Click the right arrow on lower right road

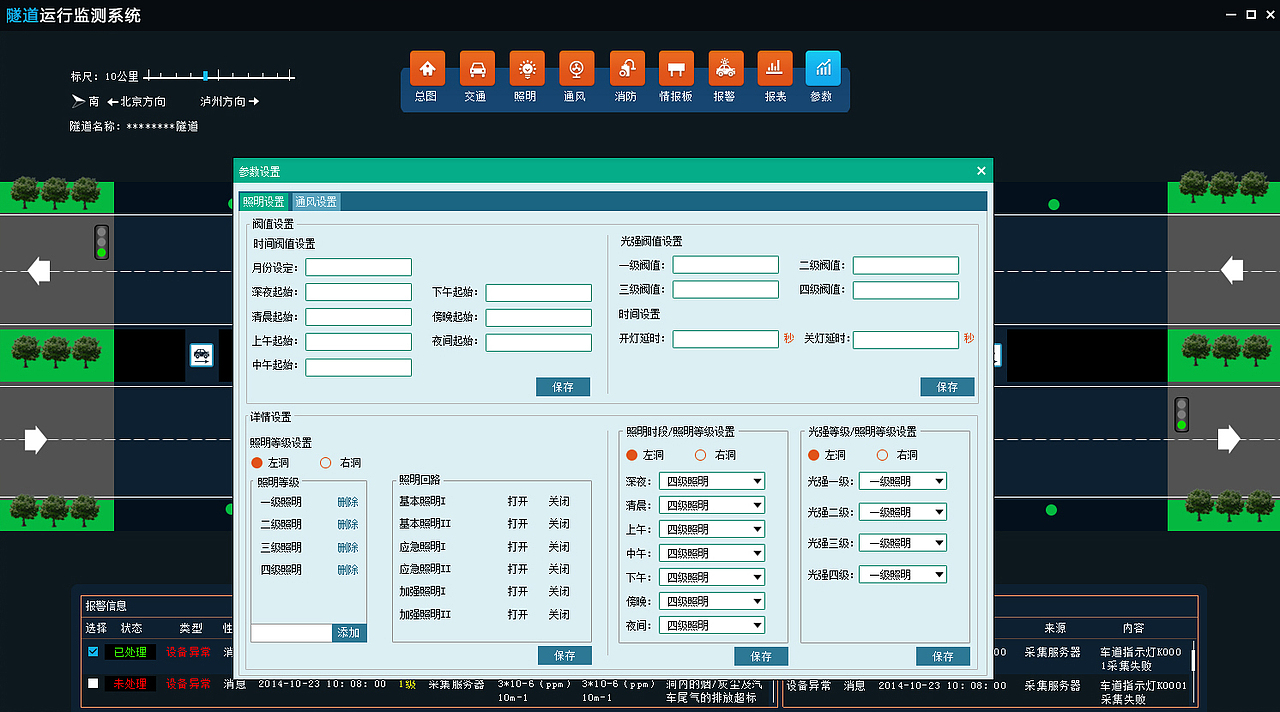(1229, 439)
